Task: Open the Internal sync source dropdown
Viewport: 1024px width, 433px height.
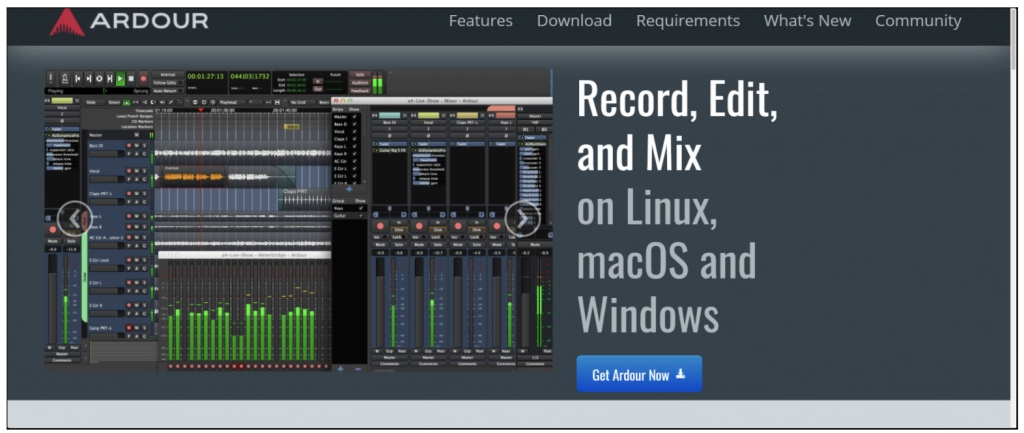Action: click(x=167, y=73)
